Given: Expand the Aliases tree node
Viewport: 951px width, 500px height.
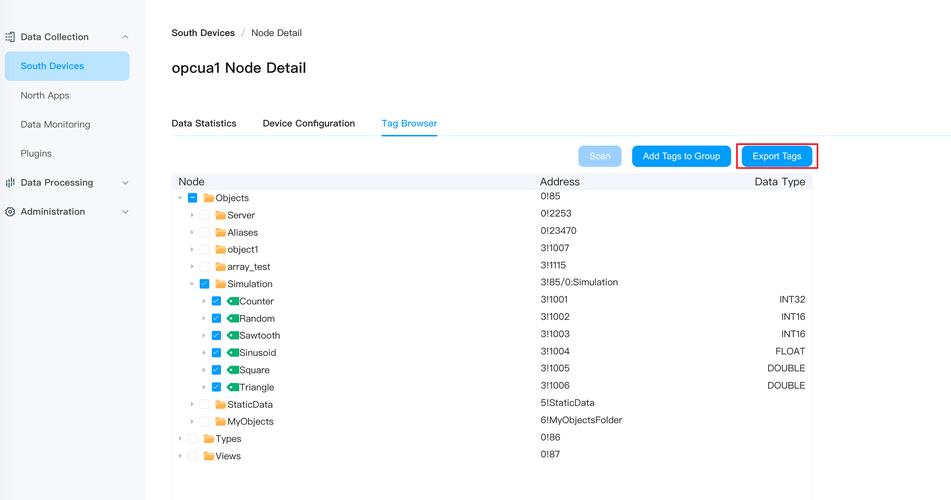Looking at the screenshot, I should 192,232.
